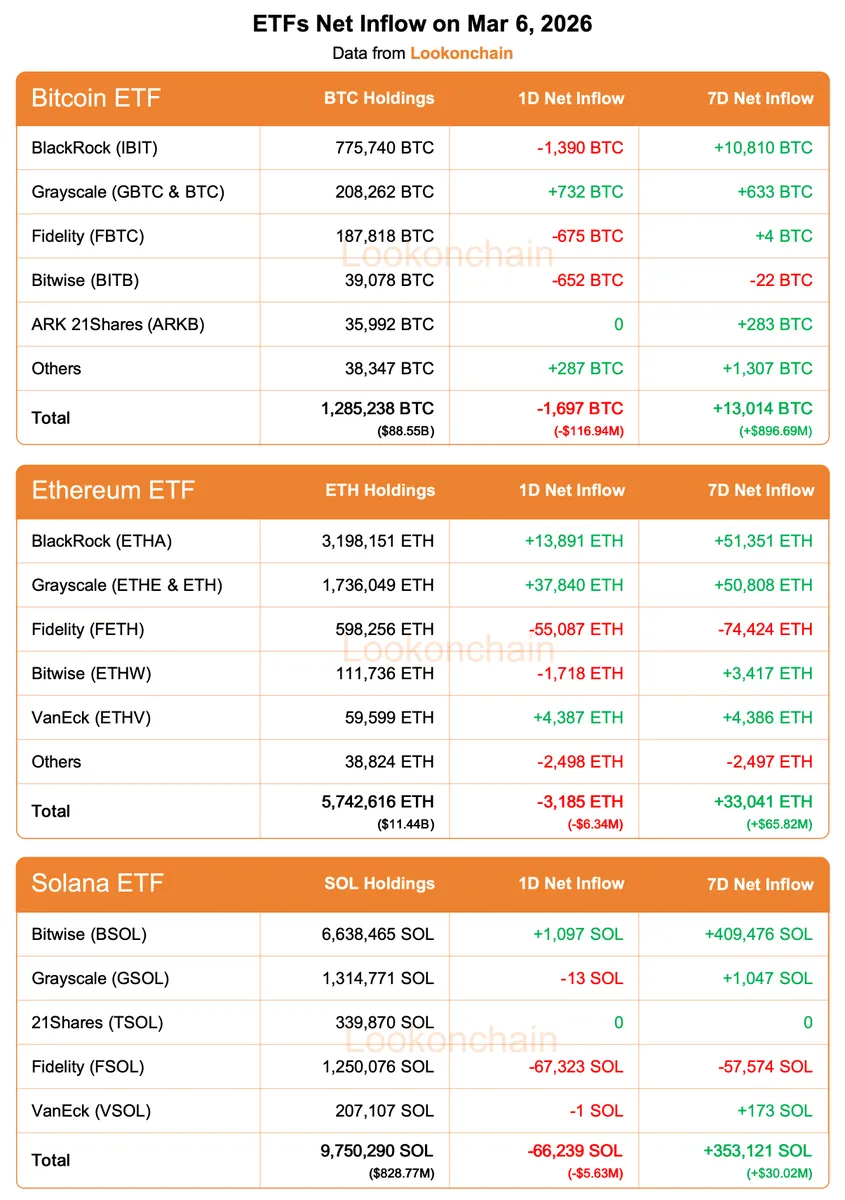
Task: Click the +409,476 SOL 7D inflow value
Action: (x=758, y=934)
